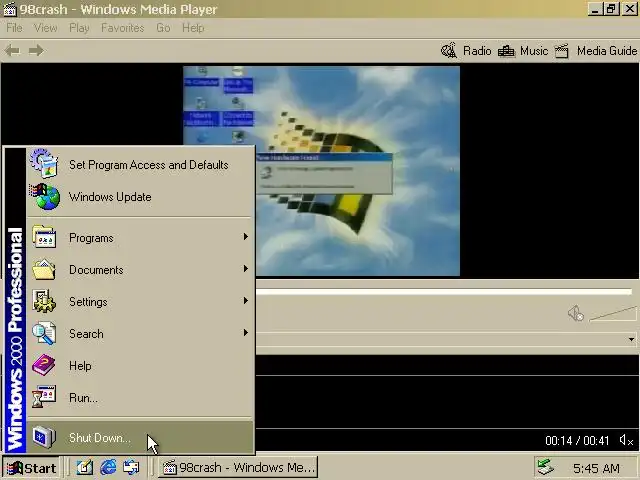The width and height of the screenshot is (640, 480).
Task: Open Help from Start menu
Action: pos(140,365)
